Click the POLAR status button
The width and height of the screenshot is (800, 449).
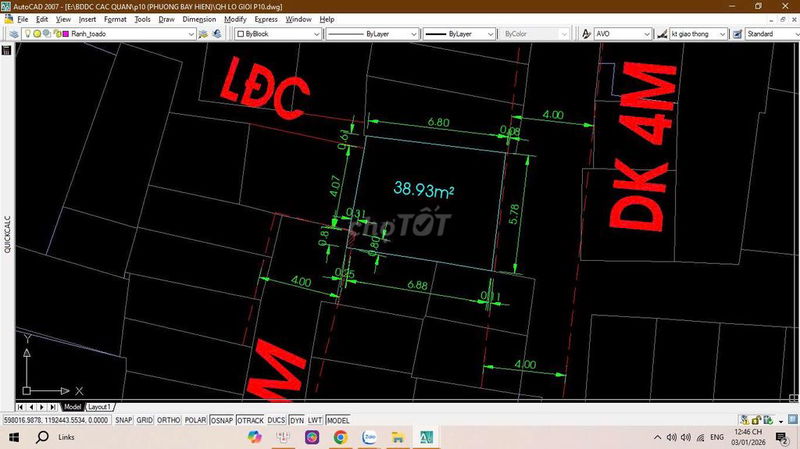pos(196,421)
